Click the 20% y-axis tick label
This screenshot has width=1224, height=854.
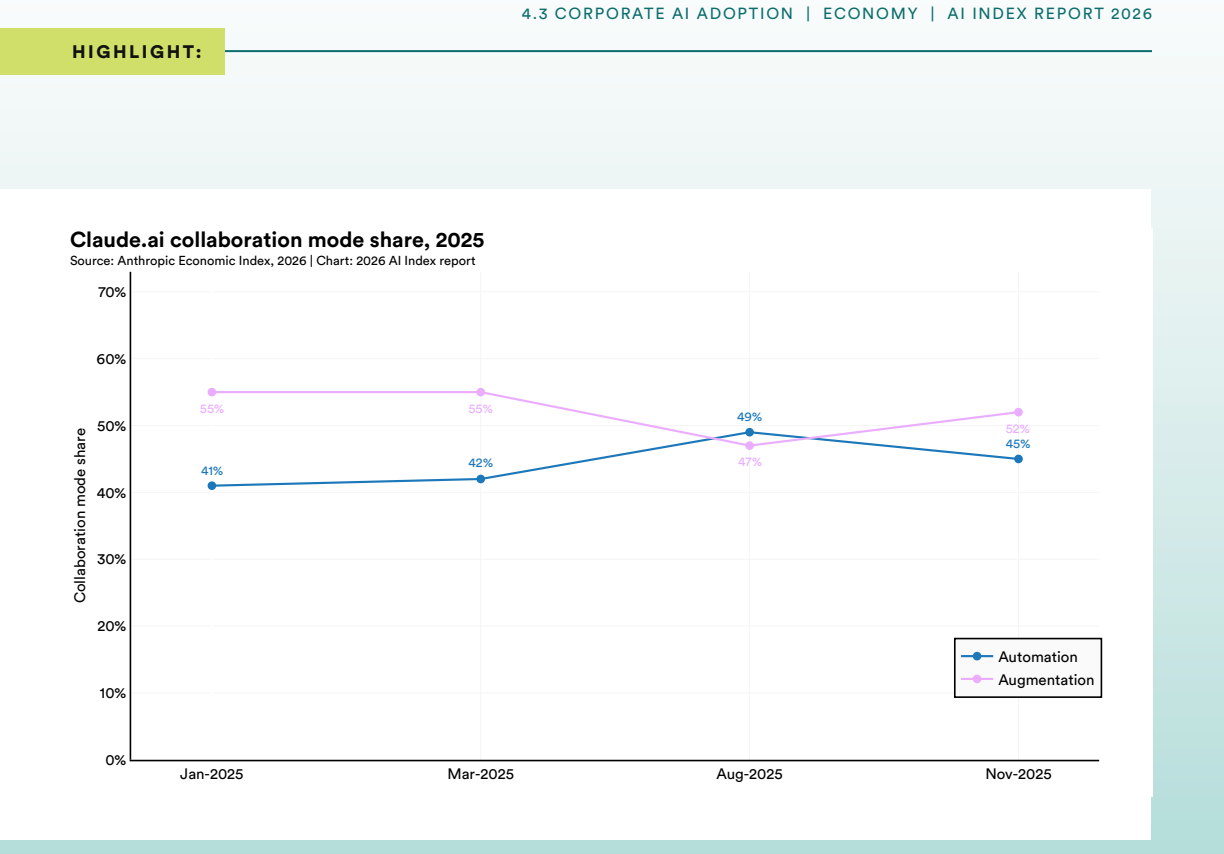[x=111, y=626]
